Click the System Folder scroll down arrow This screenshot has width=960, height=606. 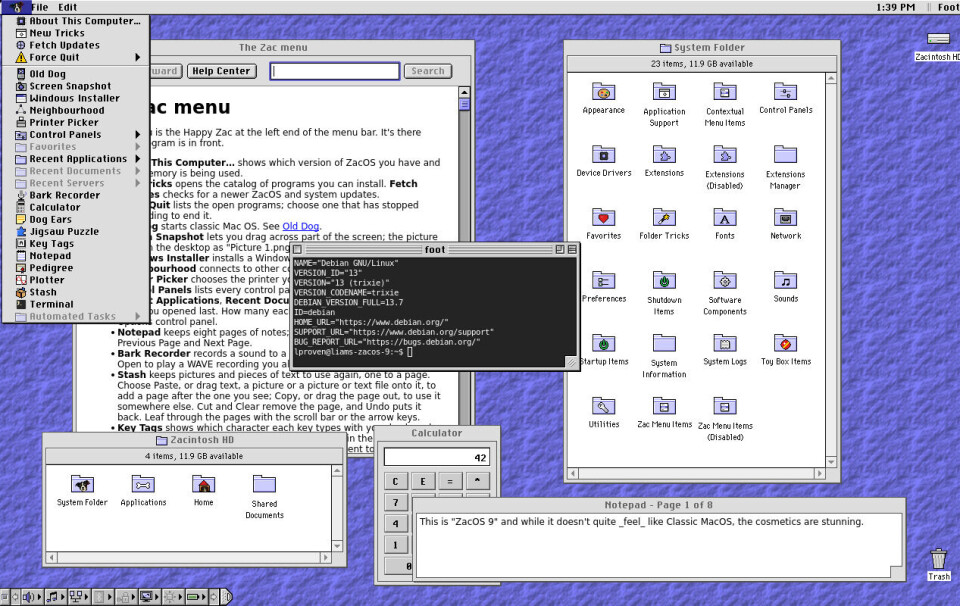[831, 462]
